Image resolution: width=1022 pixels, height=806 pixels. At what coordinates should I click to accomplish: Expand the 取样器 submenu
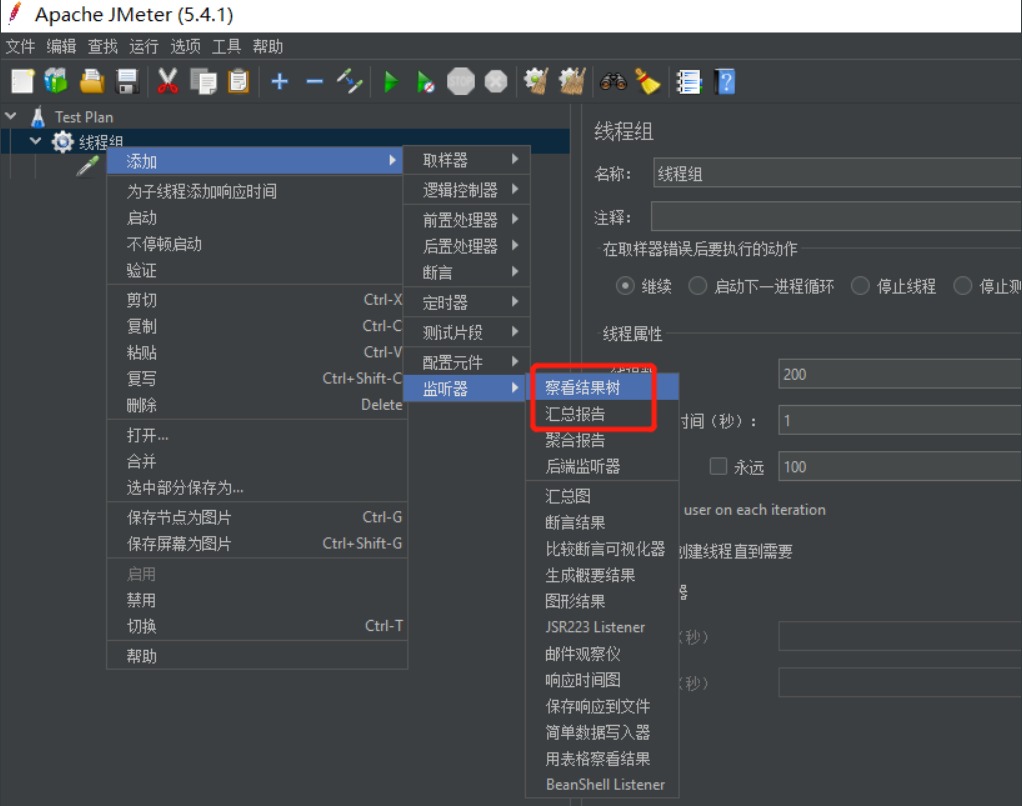[x=466, y=160]
